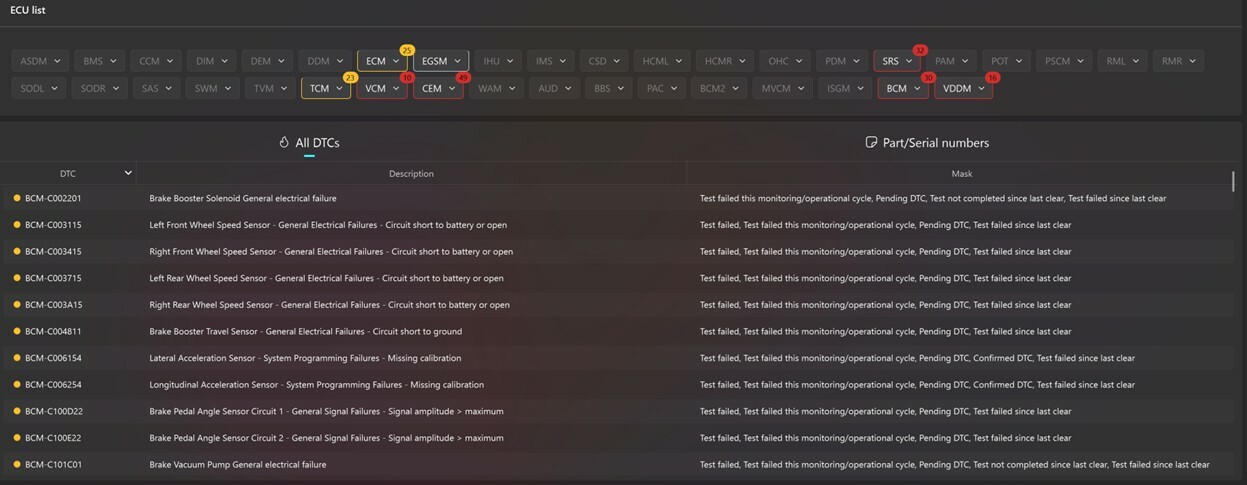The height and width of the screenshot is (485, 1247).
Task: Click the Part/Serial numbers tag icon
Action: pyautogui.click(x=871, y=143)
